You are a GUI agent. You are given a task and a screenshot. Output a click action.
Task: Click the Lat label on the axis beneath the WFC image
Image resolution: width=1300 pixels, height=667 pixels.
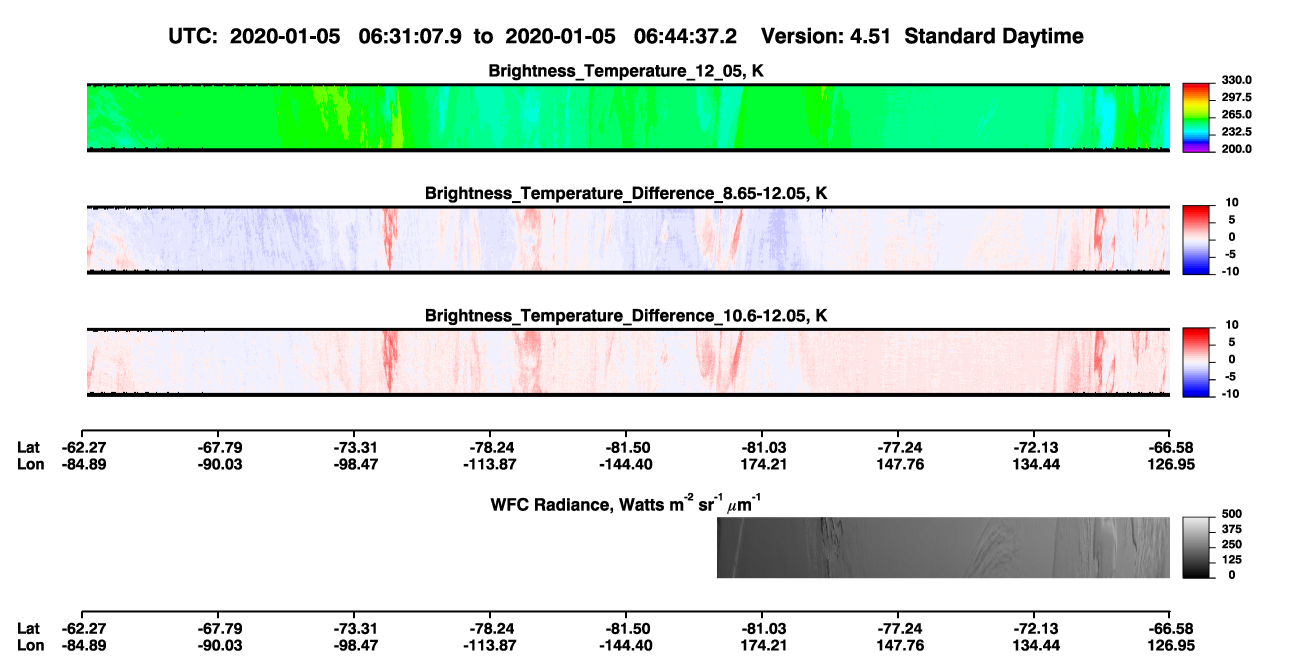[28, 628]
